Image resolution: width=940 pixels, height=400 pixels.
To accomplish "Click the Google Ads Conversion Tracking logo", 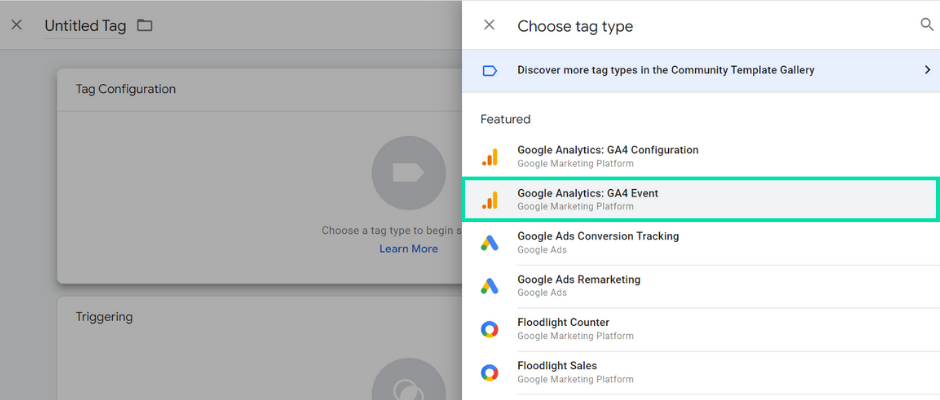I will (490, 242).
